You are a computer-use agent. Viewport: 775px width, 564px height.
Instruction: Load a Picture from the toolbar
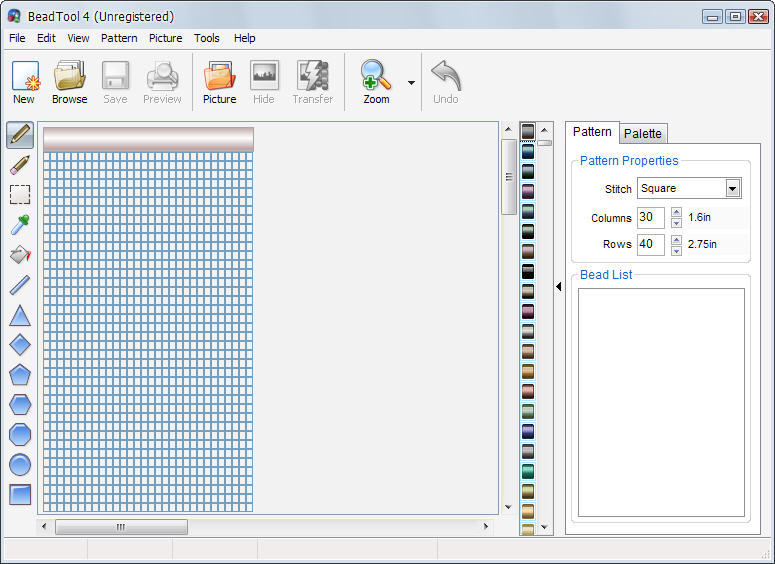click(219, 82)
